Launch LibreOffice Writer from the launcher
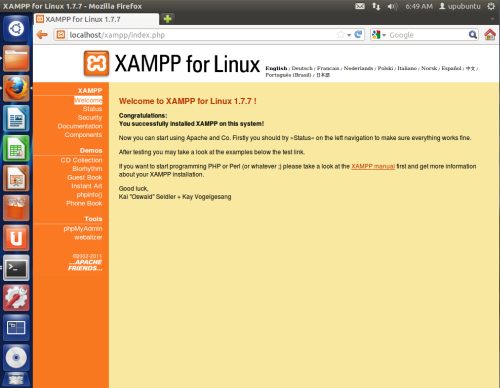This screenshot has width=500, height=388. tap(16, 118)
